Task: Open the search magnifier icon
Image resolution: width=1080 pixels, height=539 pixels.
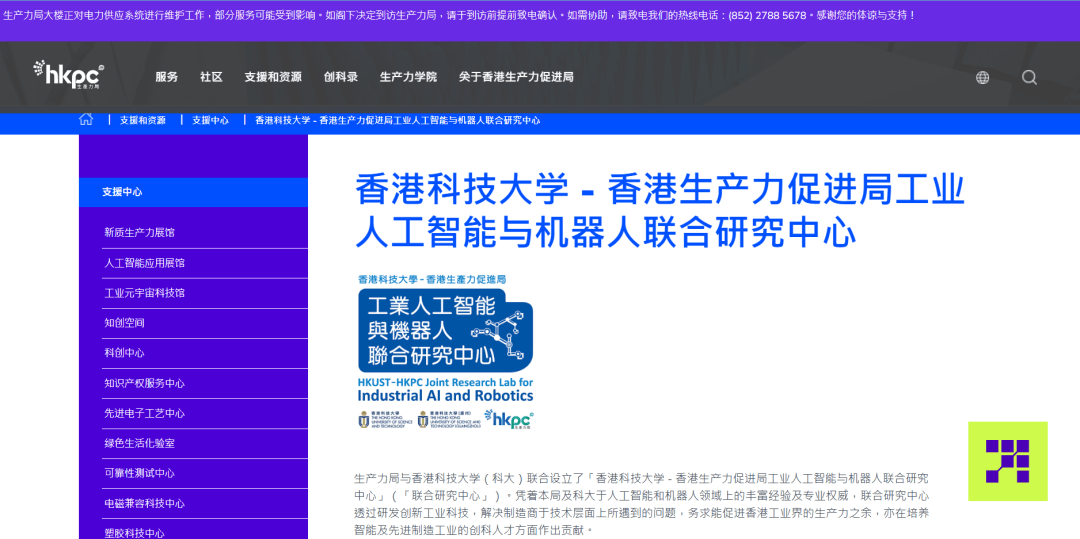Action: click(x=1029, y=77)
